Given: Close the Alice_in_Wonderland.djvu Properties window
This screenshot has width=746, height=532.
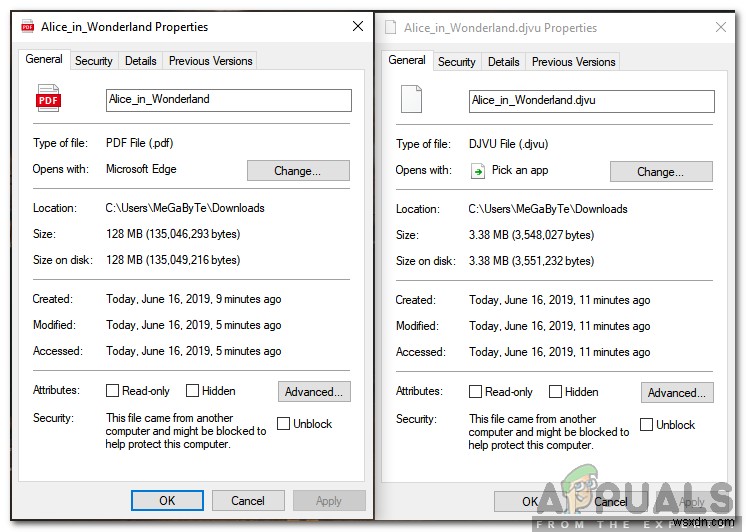Looking at the screenshot, I should (721, 27).
